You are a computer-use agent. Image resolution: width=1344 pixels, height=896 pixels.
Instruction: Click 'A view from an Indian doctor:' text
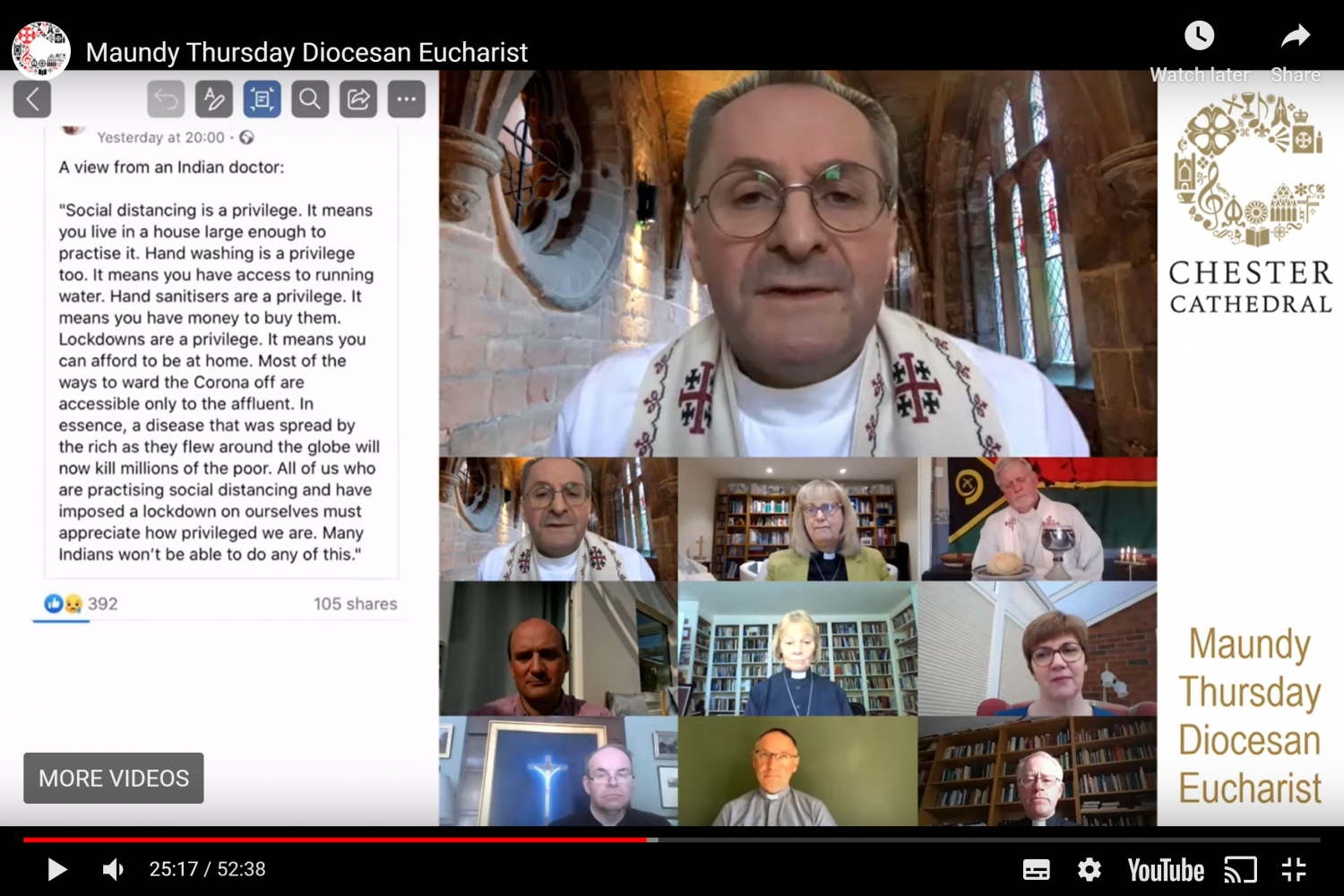[x=171, y=167]
